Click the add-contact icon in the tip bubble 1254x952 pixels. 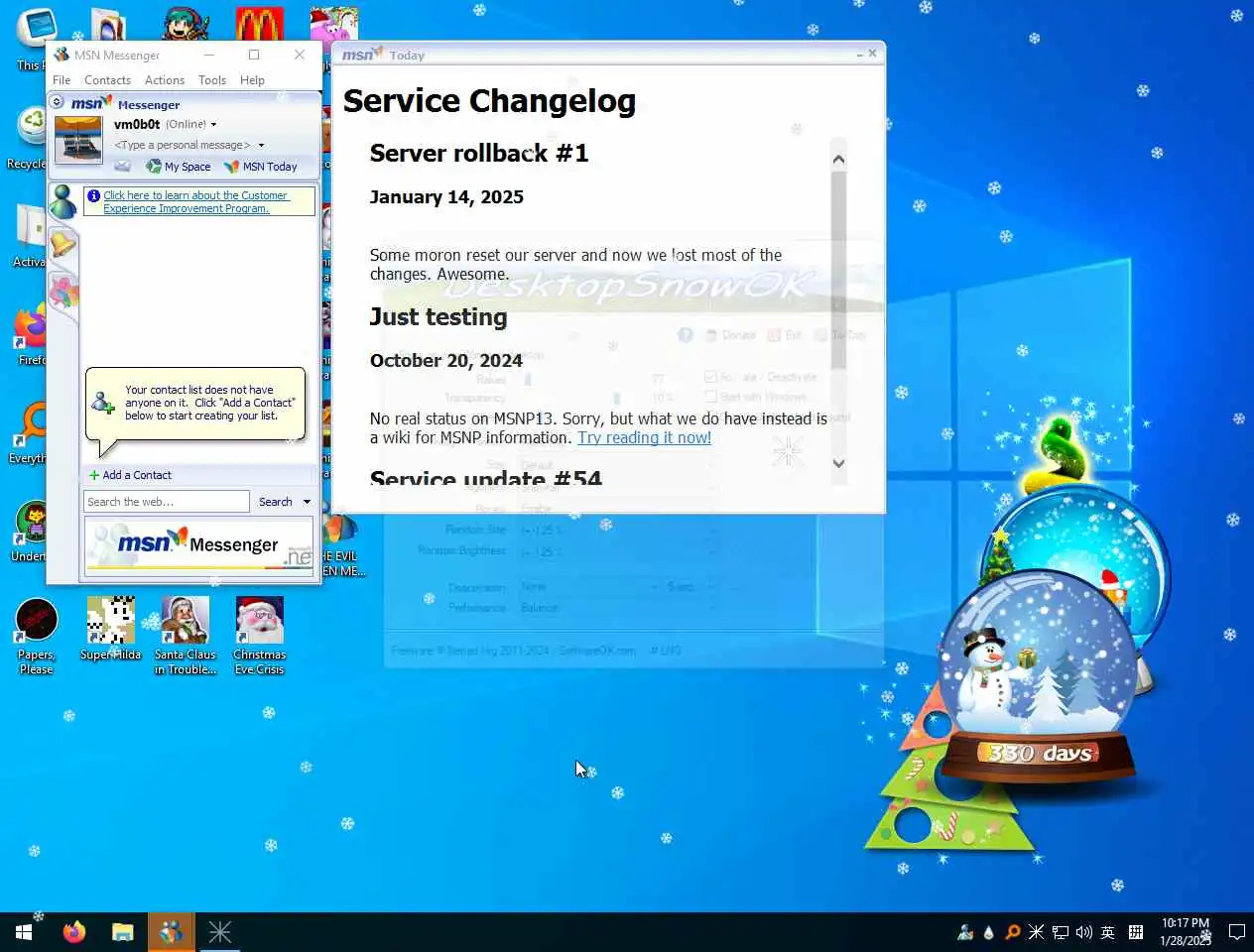click(103, 403)
